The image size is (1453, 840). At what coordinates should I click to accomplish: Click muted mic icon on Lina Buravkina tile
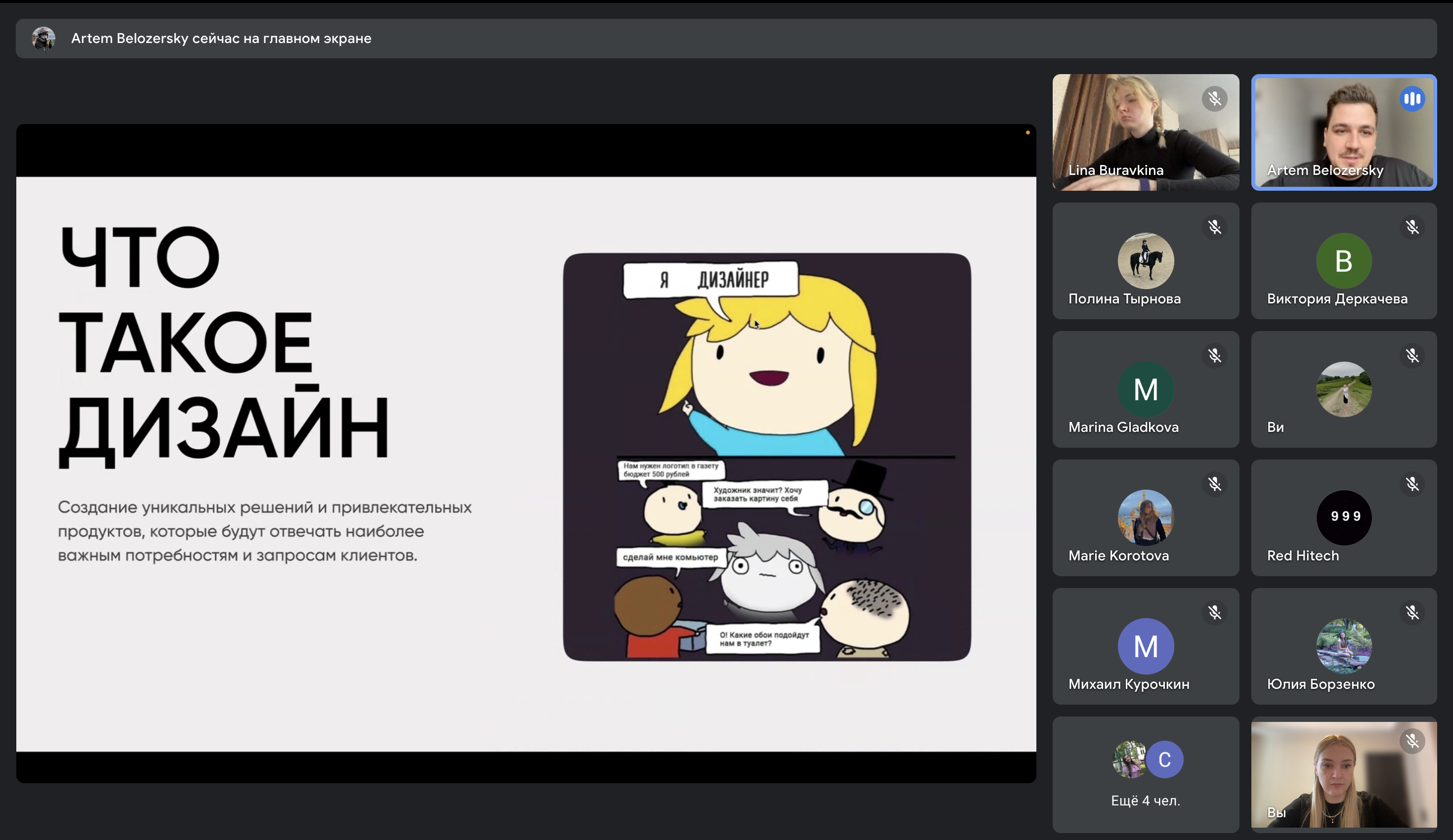click(x=1214, y=99)
